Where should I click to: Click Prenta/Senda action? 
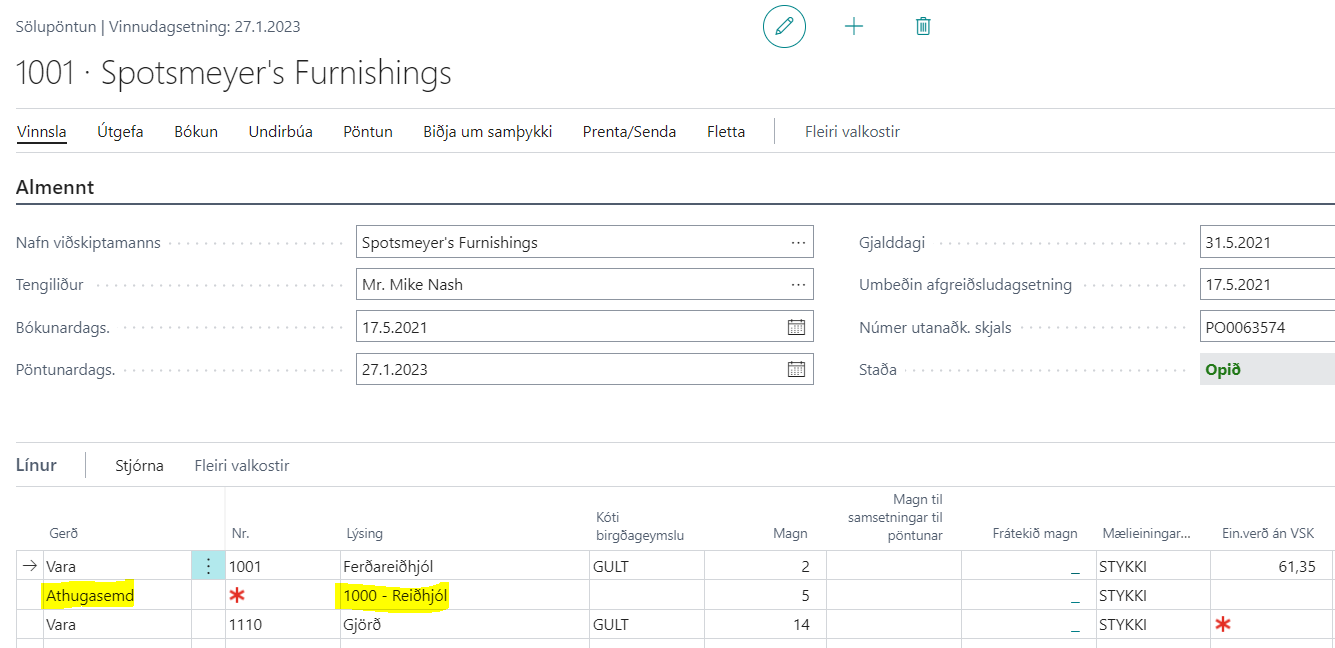click(629, 132)
